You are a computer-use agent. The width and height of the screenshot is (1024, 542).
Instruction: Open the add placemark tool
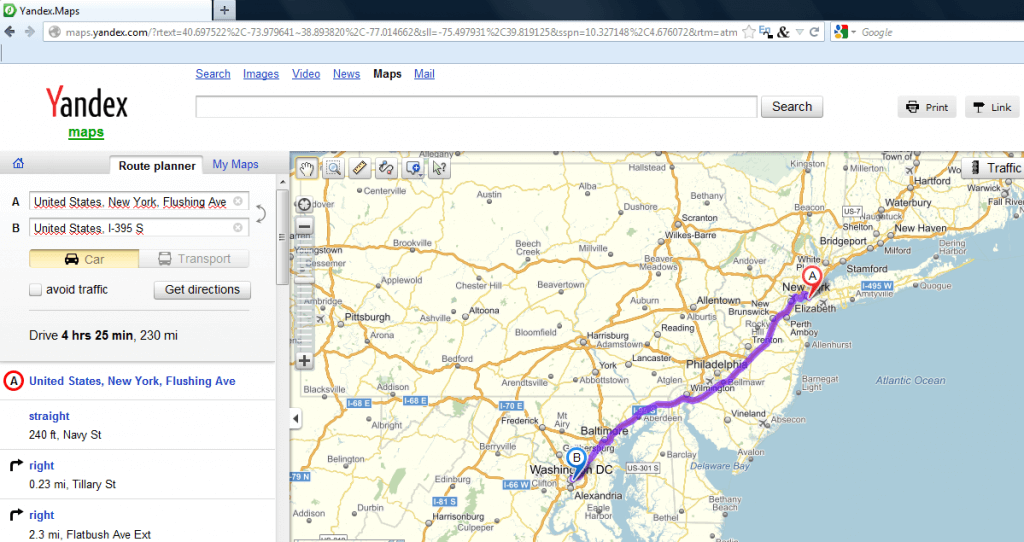[413, 168]
